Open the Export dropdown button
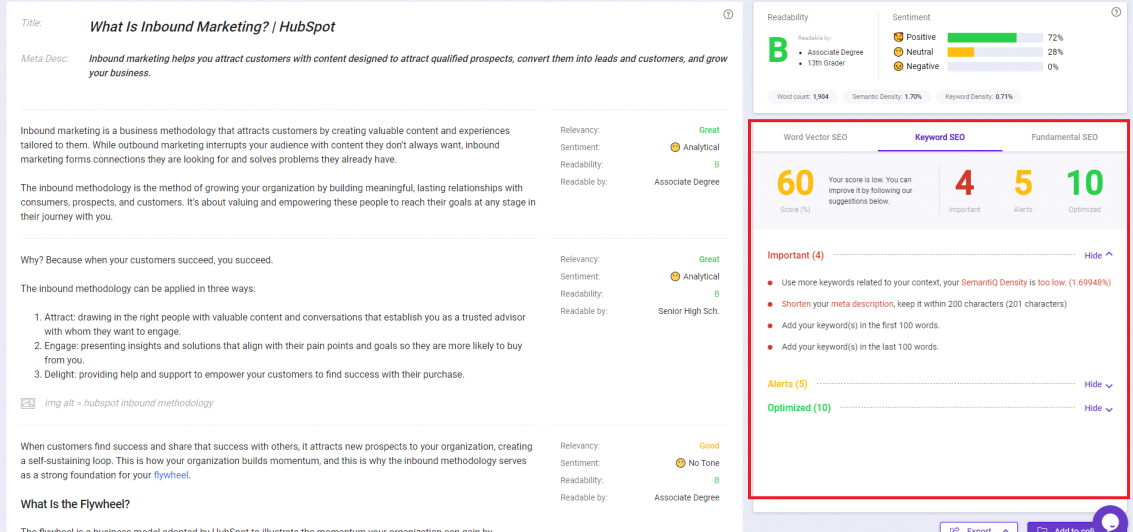 coord(978,527)
